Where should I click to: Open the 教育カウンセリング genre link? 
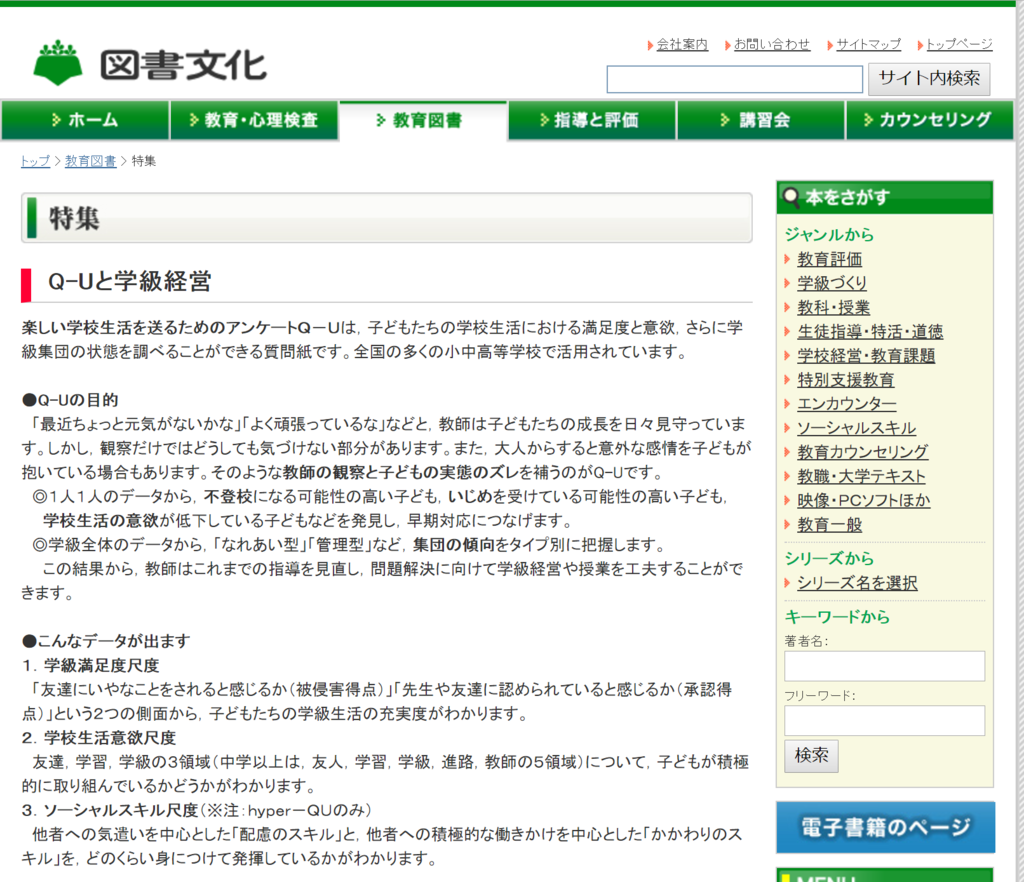point(862,452)
